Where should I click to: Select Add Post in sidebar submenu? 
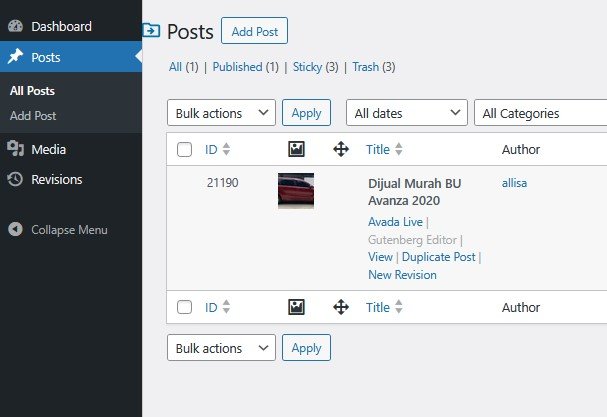coord(33,116)
